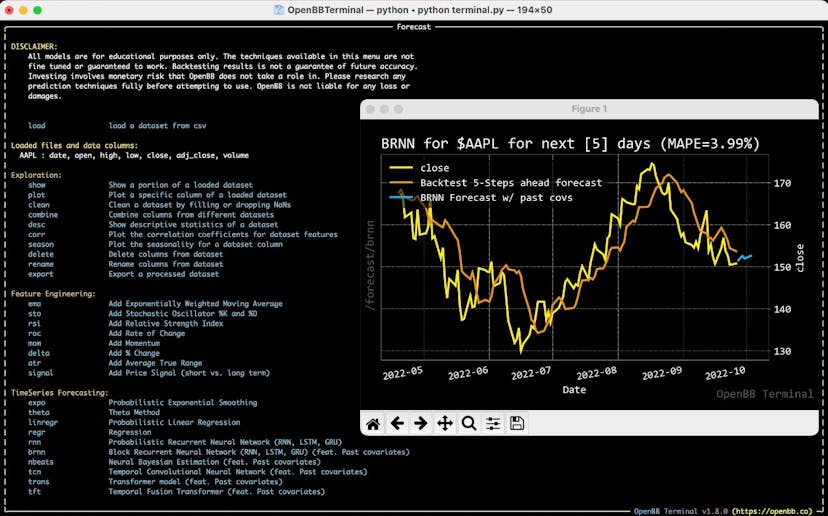Select the Pan axes tool
828x516 pixels.
445,423
